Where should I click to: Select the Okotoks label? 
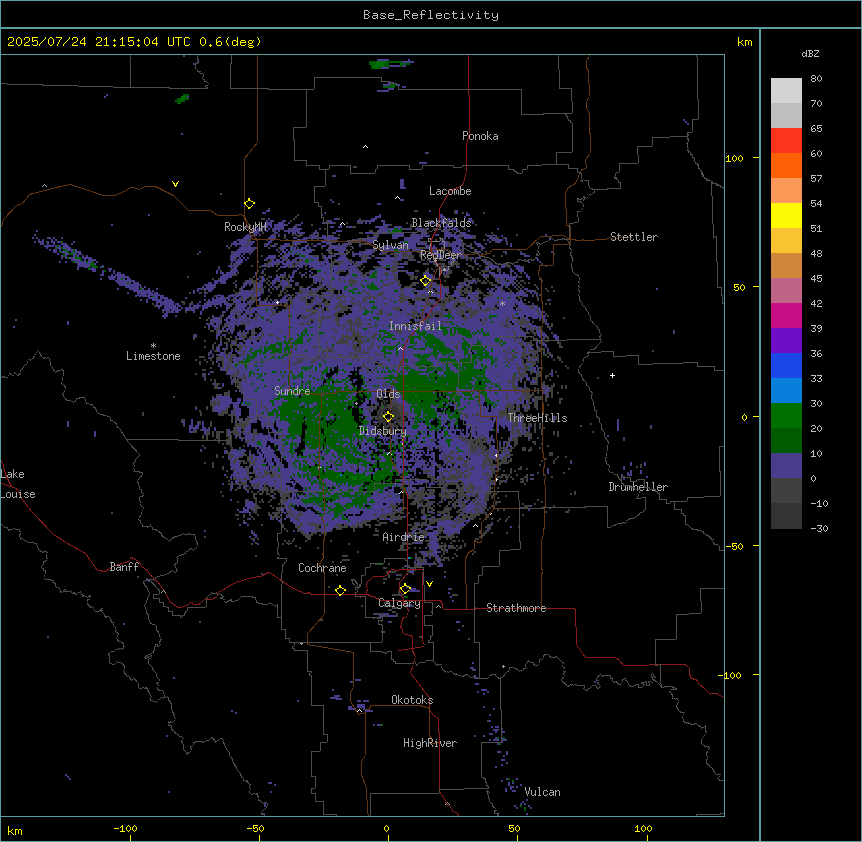tap(412, 700)
